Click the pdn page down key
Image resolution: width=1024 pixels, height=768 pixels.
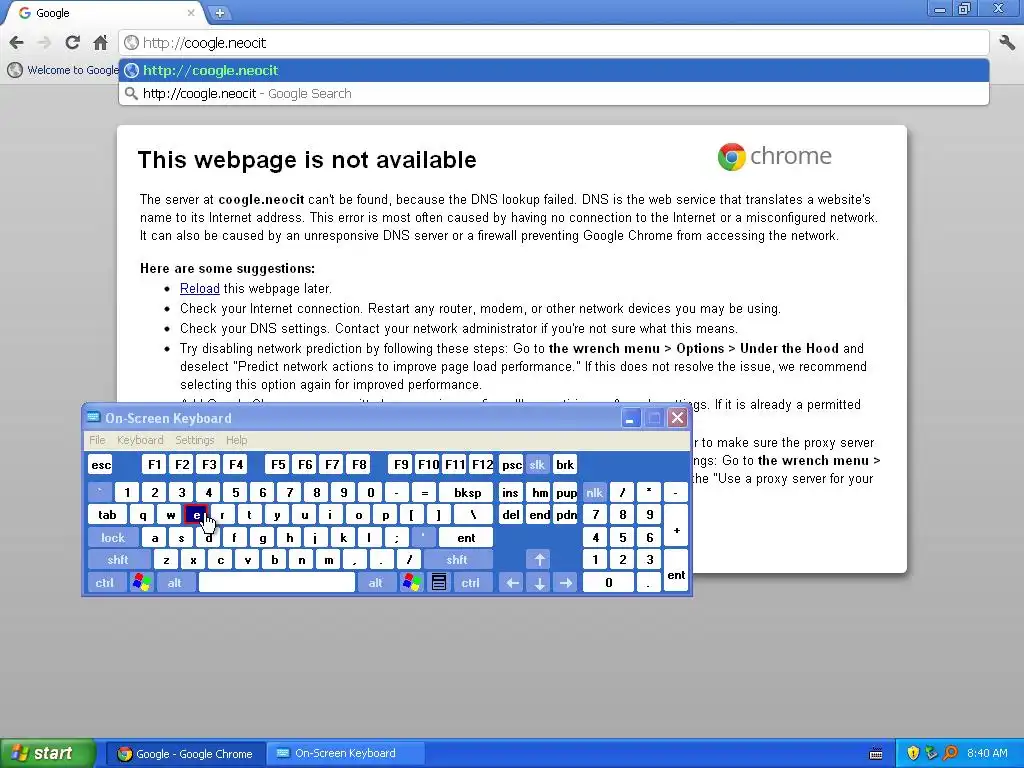pyautogui.click(x=566, y=515)
